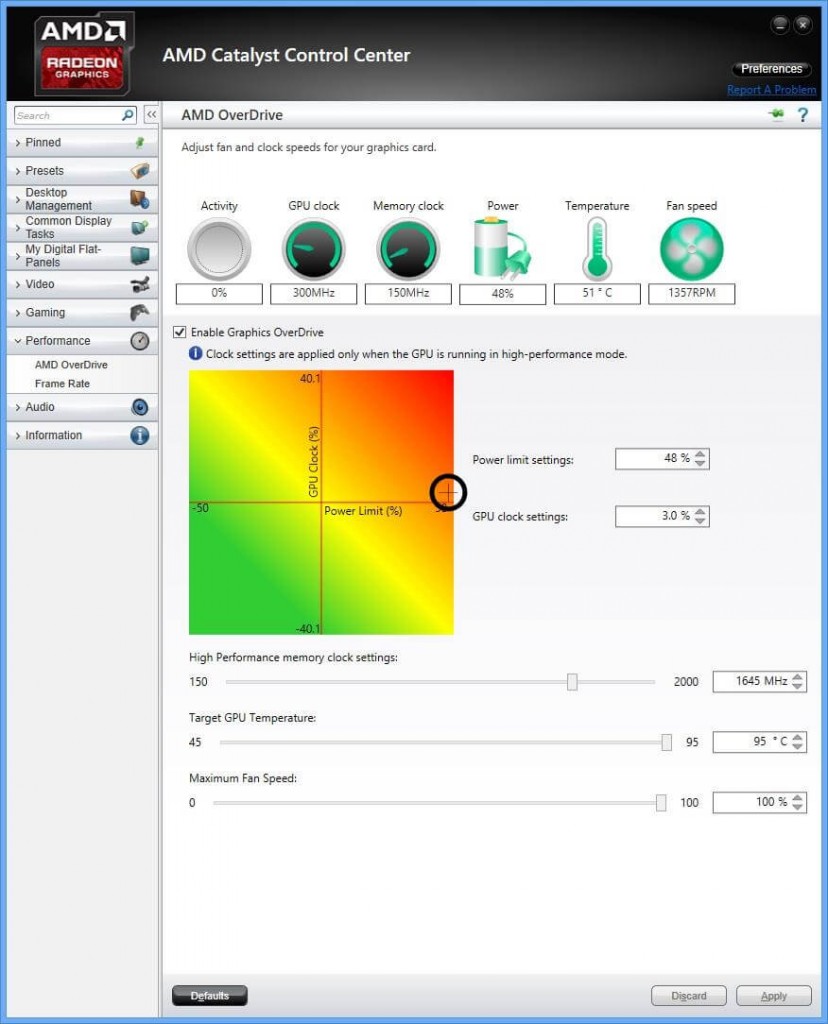Click the Apply button
The image size is (828, 1024).
click(774, 995)
